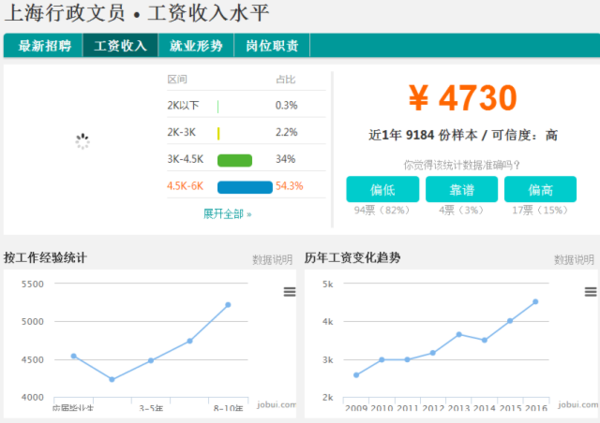600x423 pixels.
Task: Select the 工资收入 tab
Action: 121,46
